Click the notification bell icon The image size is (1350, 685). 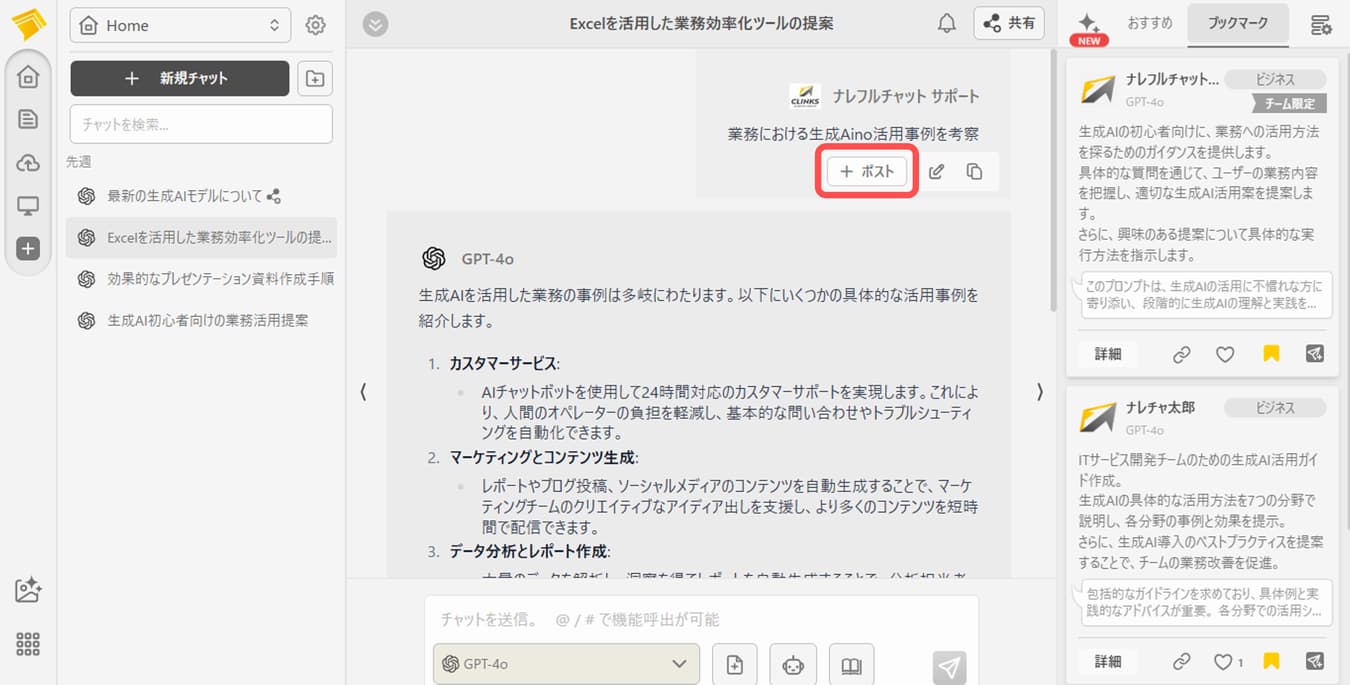point(946,24)
